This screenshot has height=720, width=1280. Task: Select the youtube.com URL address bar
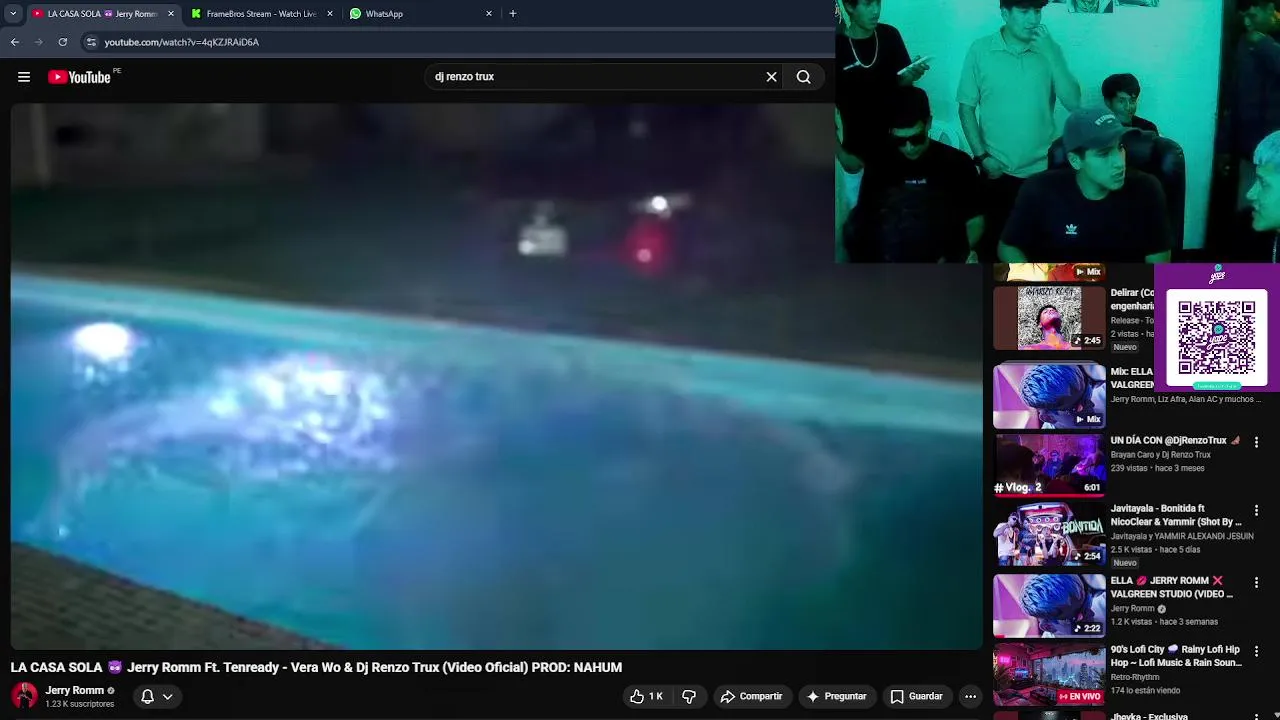[181, 42]
